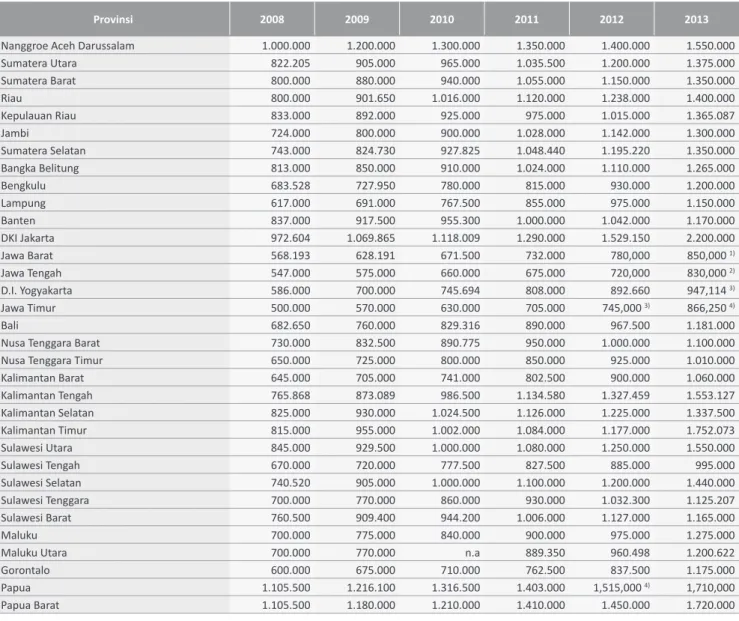Select Sulawesi Selatan's 2011 value 1.100.000

[541, 483]
